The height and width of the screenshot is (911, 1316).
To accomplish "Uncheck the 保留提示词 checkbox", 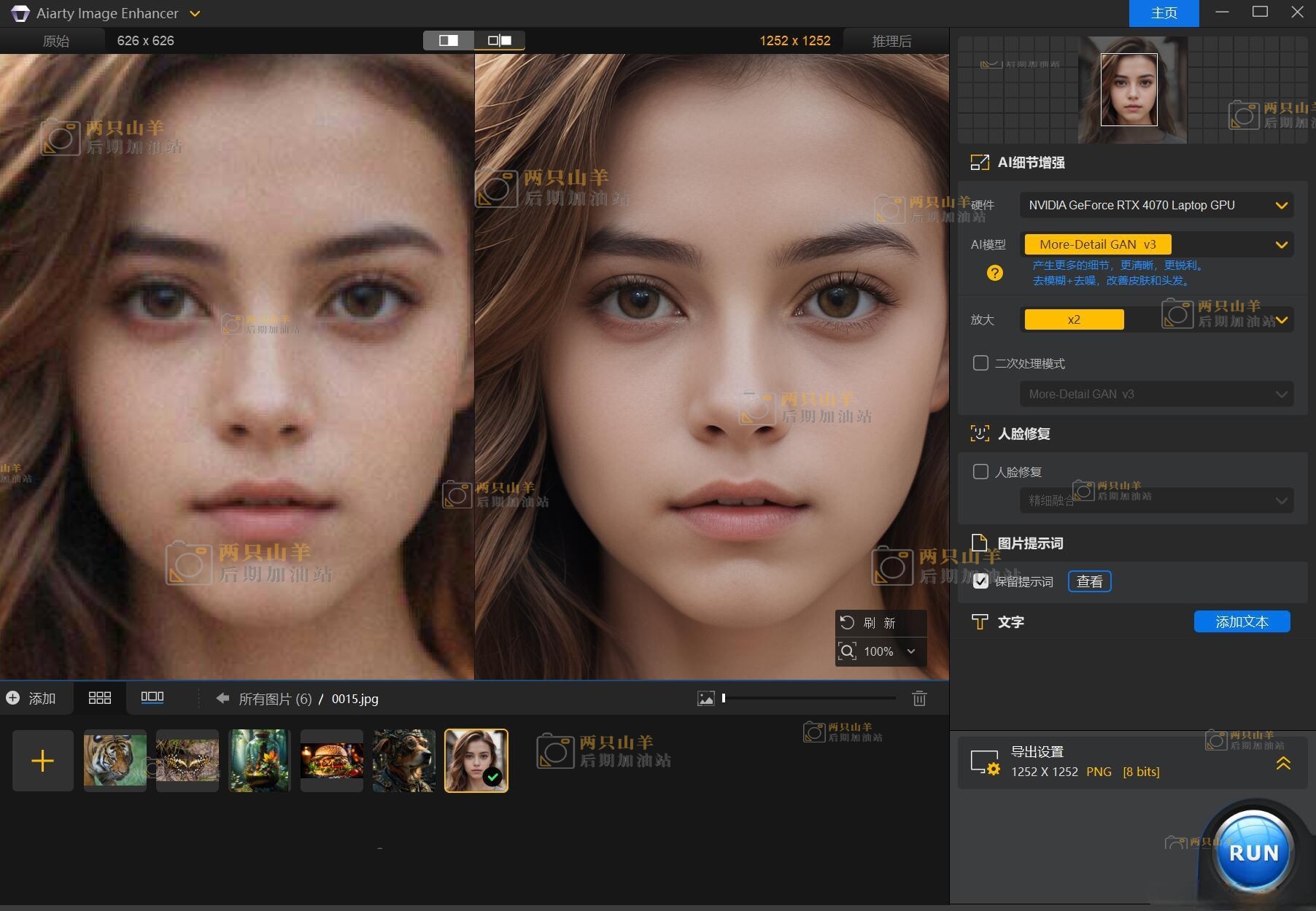I will [x=980, y=581].
